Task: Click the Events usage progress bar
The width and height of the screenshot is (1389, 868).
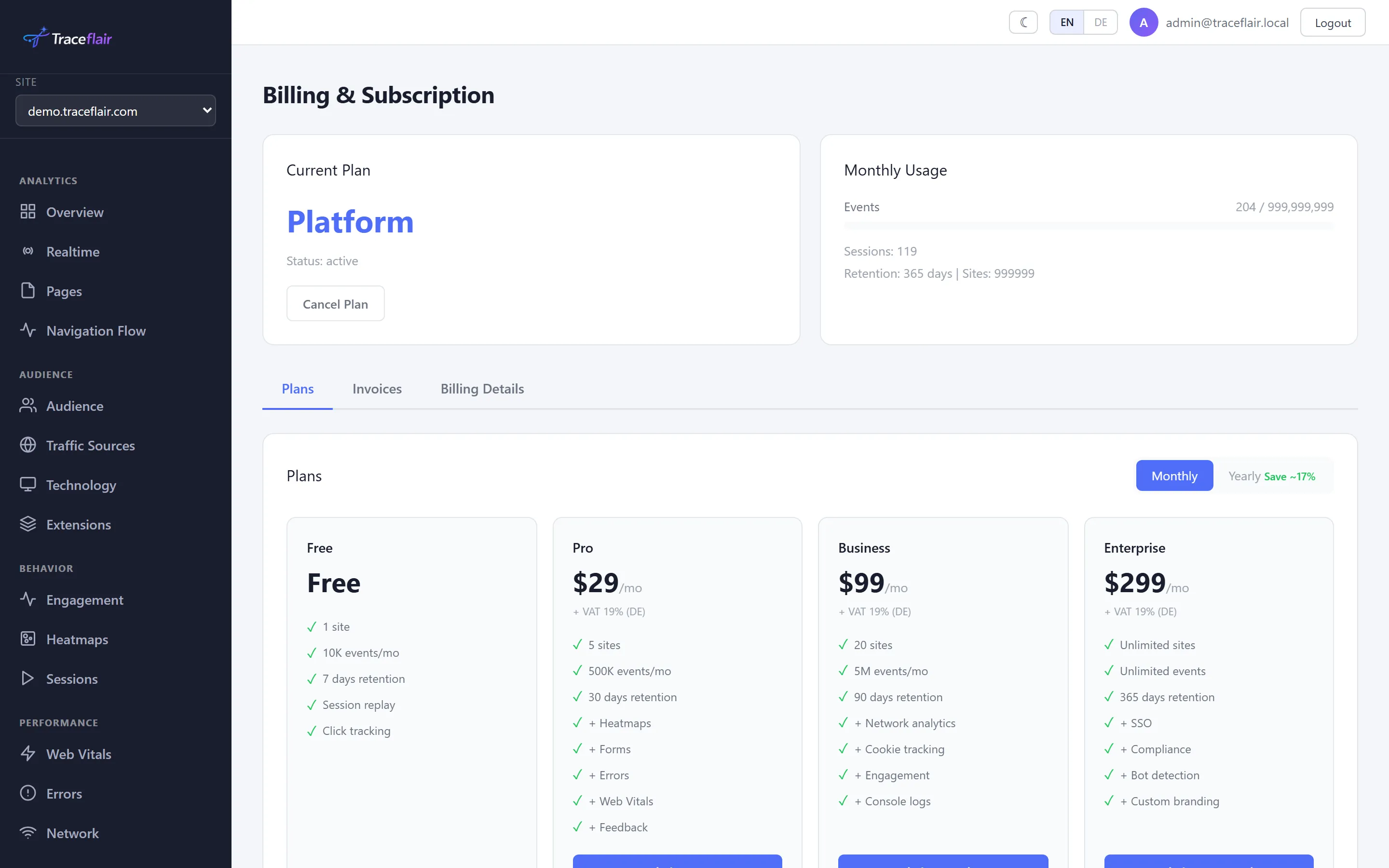Action: [x=1088, y=226]
